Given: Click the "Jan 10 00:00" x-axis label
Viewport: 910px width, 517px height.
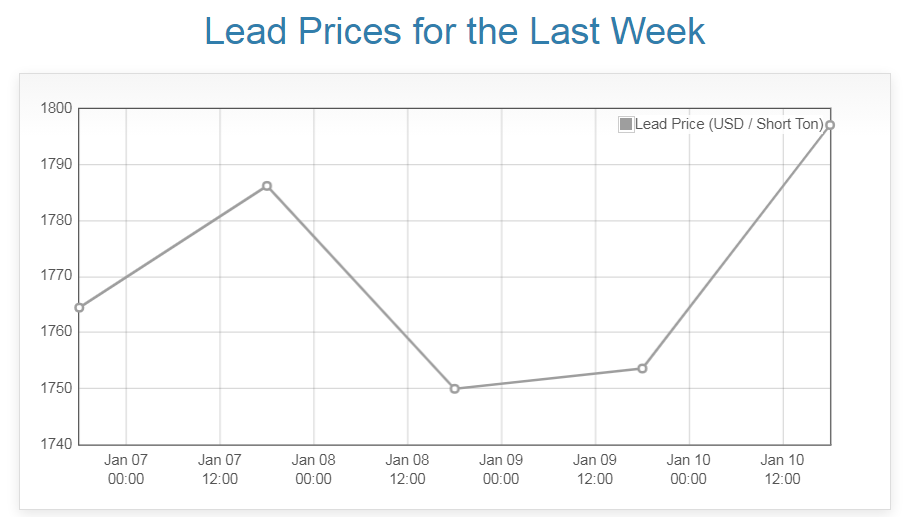Looking at the screenshot, I should point(689,469).
